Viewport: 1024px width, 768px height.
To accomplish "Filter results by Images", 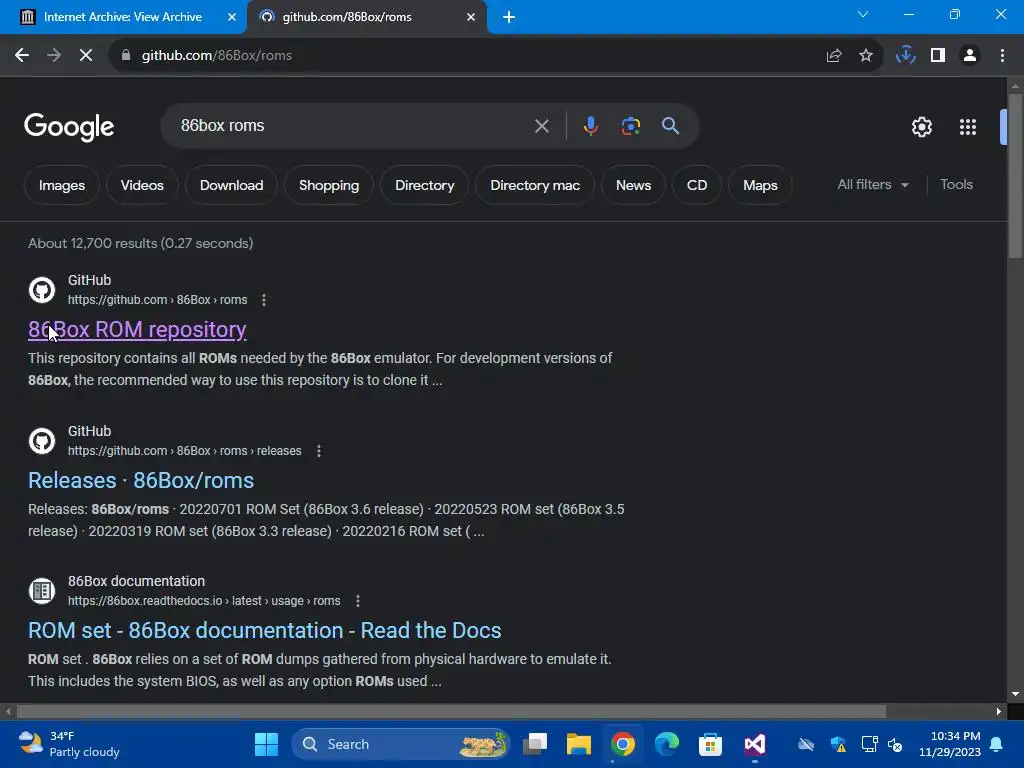I will (x=61, y=185).
